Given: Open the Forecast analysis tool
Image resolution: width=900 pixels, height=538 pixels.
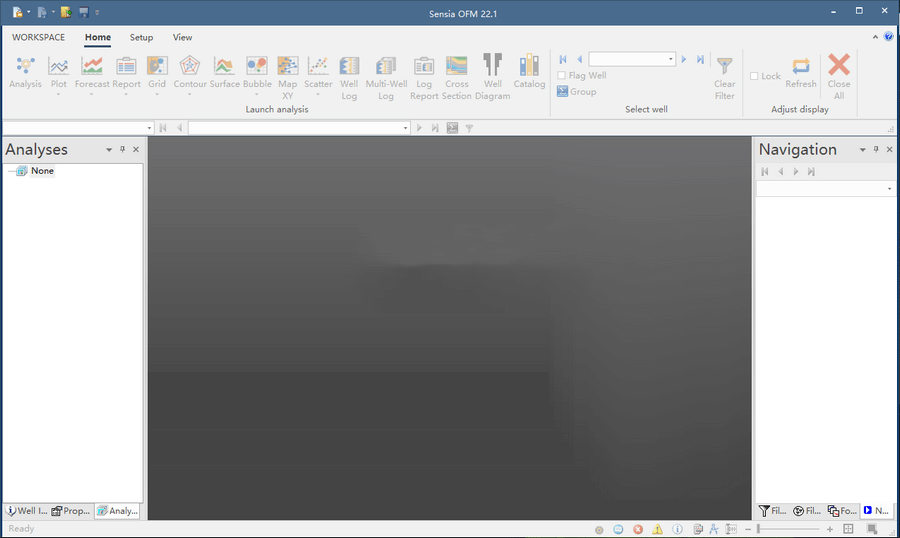Looking at the screenshot, I should click(92, 67).
